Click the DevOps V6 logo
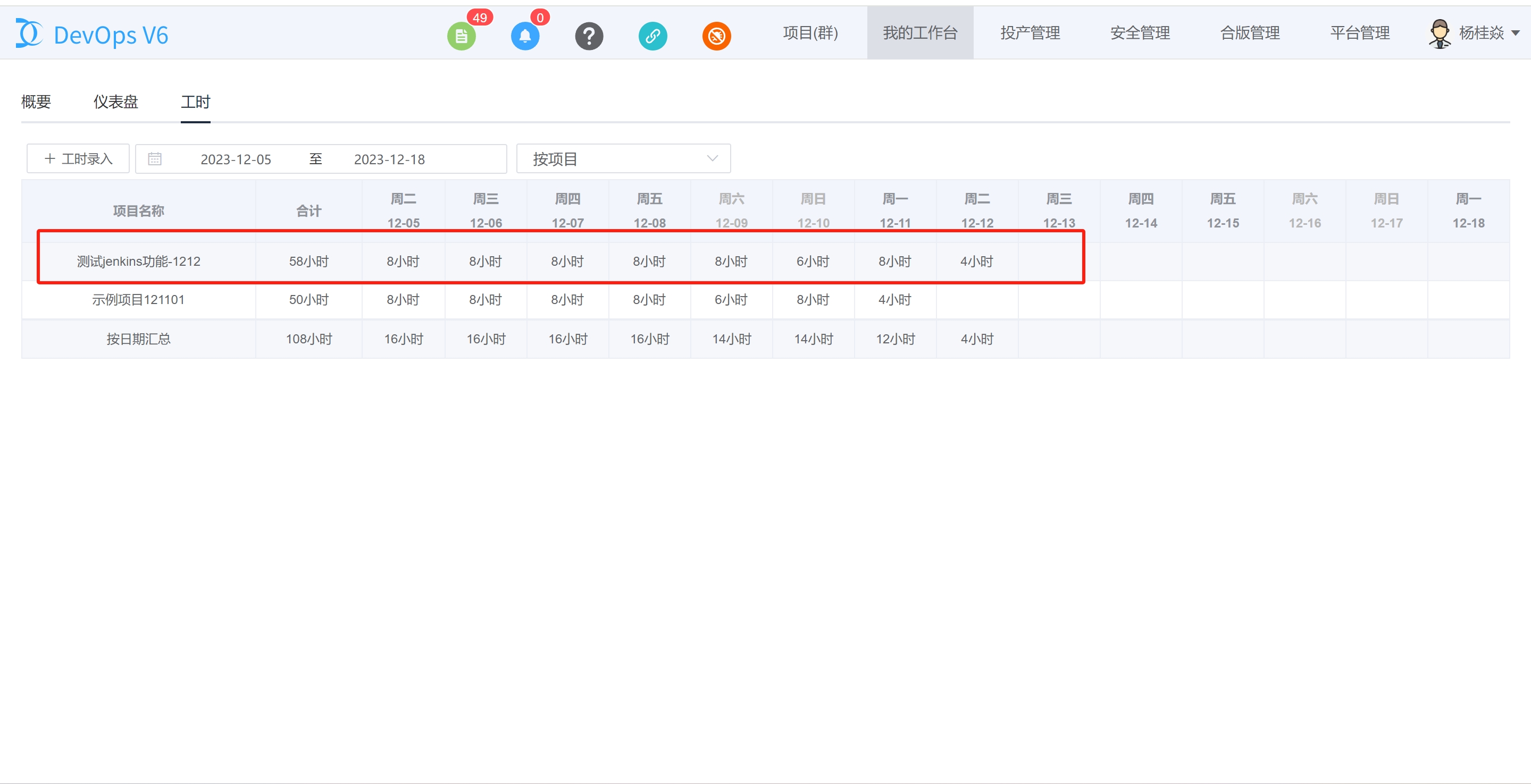The image size is (1531, 784). [92, 35]
